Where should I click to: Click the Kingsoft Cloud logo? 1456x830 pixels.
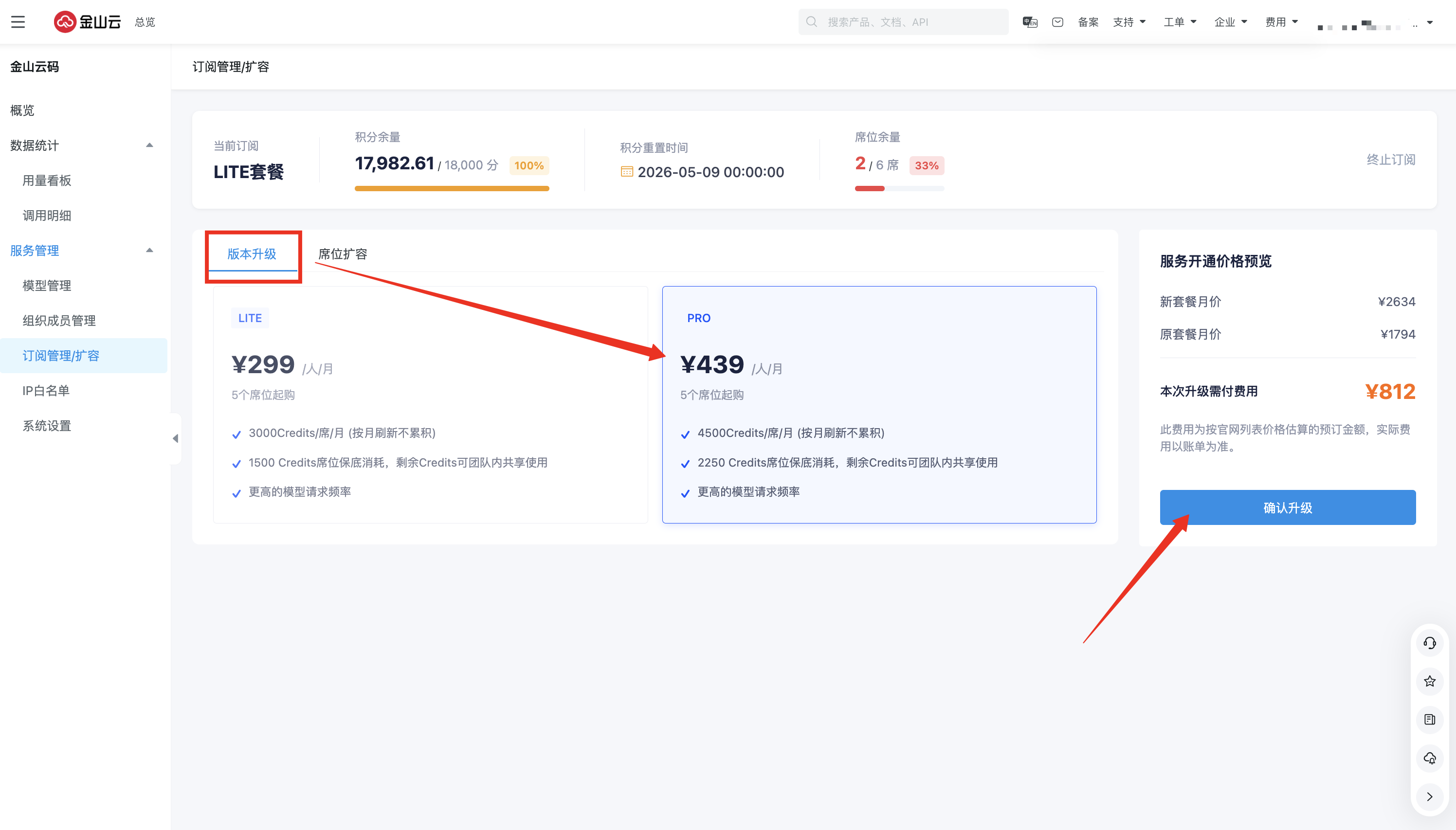[x=87, y=22]
